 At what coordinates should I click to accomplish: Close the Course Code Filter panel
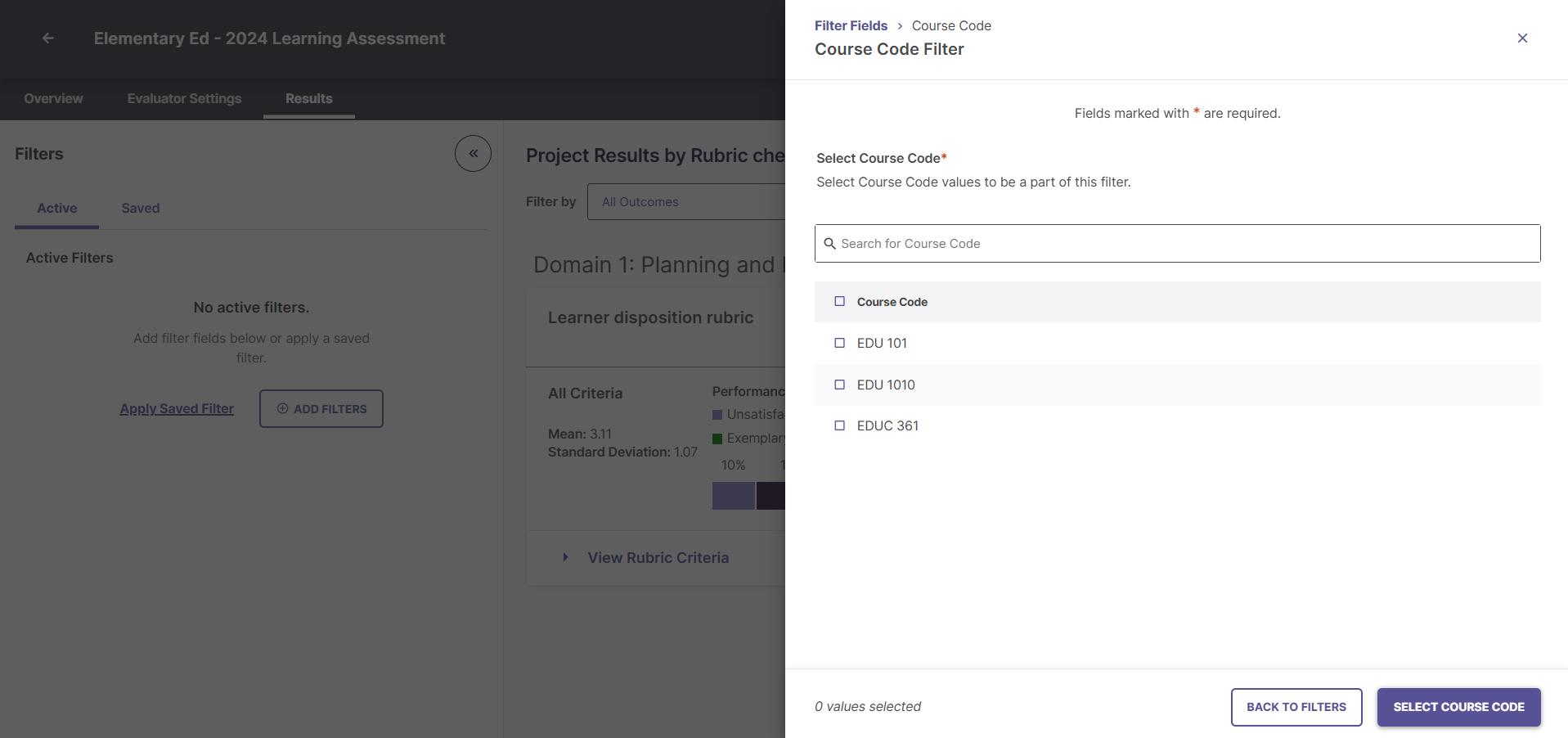point(1522,38)
